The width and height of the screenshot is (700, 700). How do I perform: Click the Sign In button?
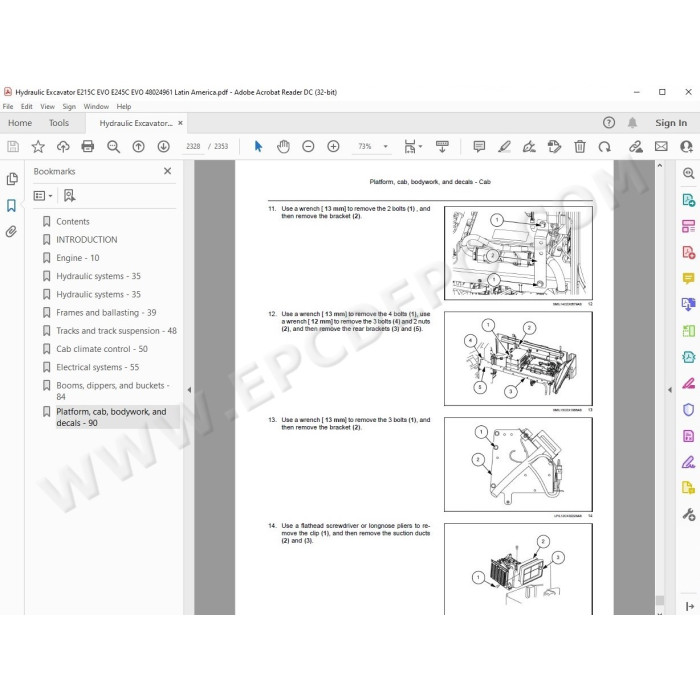click(x=671, y=123)
